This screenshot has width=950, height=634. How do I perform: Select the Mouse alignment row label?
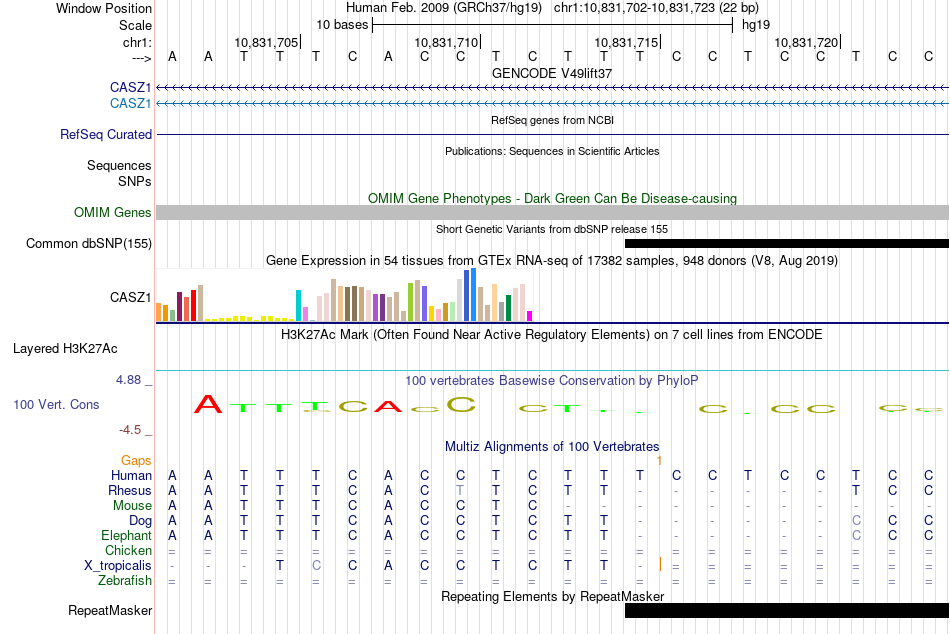pos(132,506)
